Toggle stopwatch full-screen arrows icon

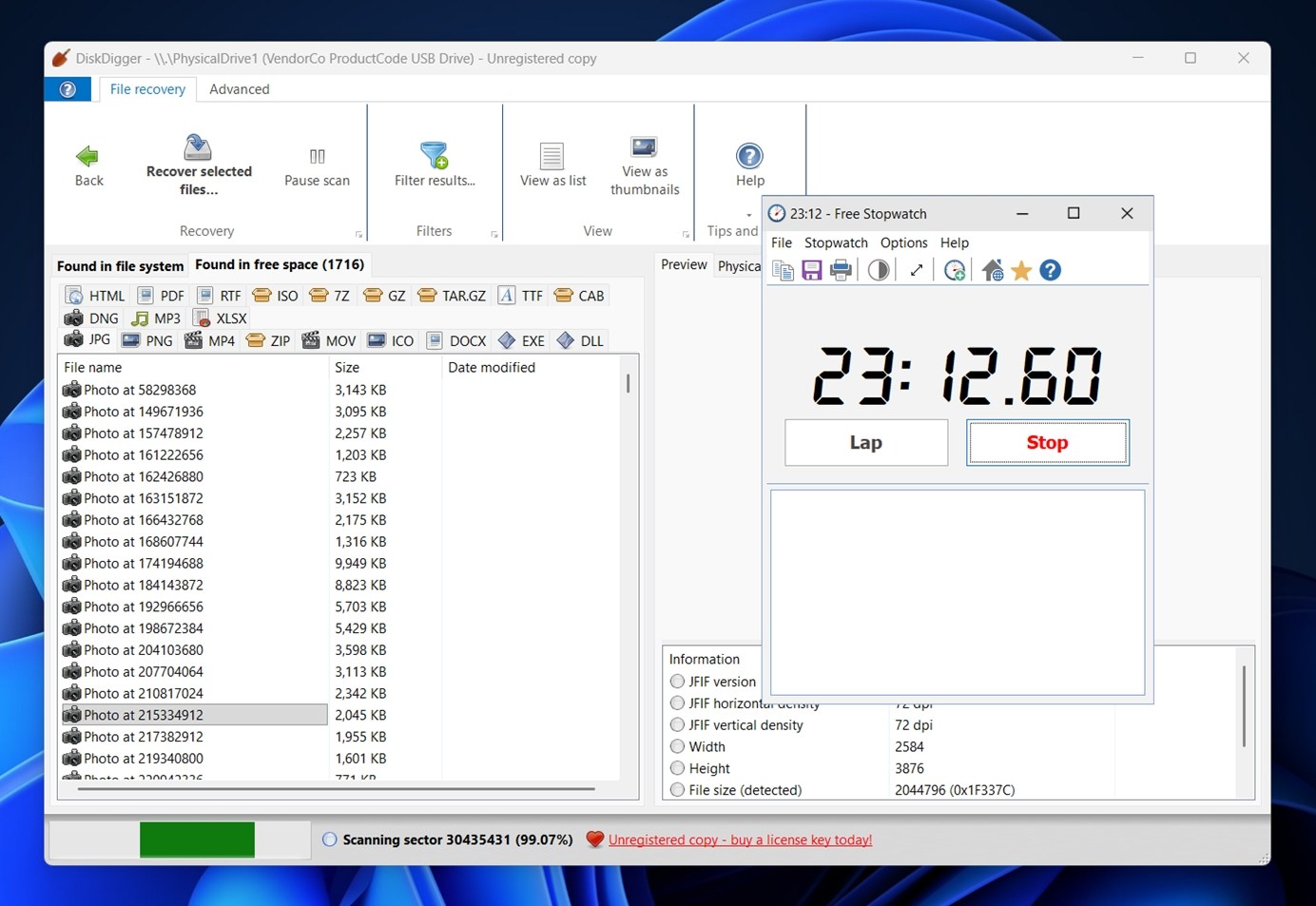917,271
